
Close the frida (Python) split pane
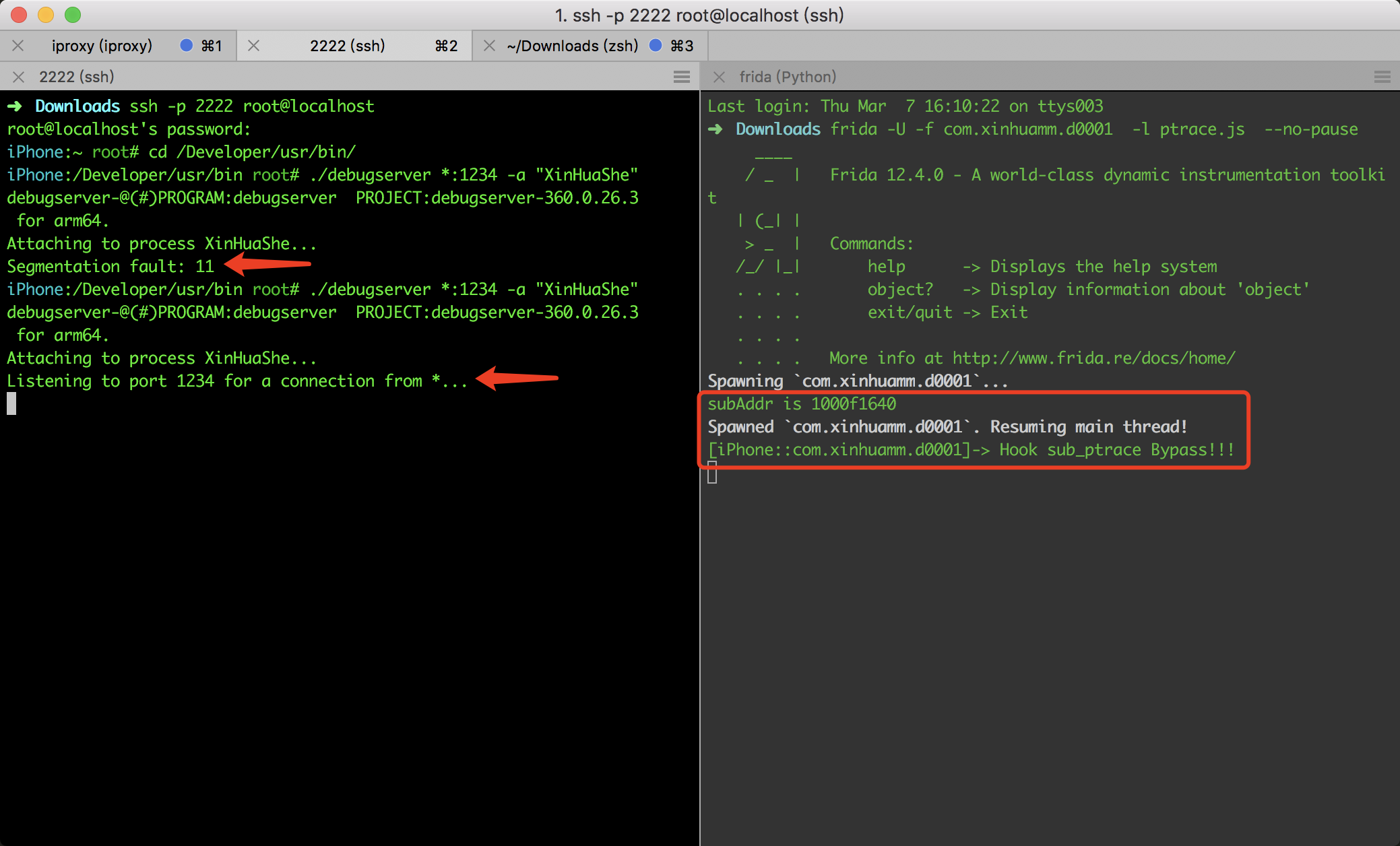719,77
